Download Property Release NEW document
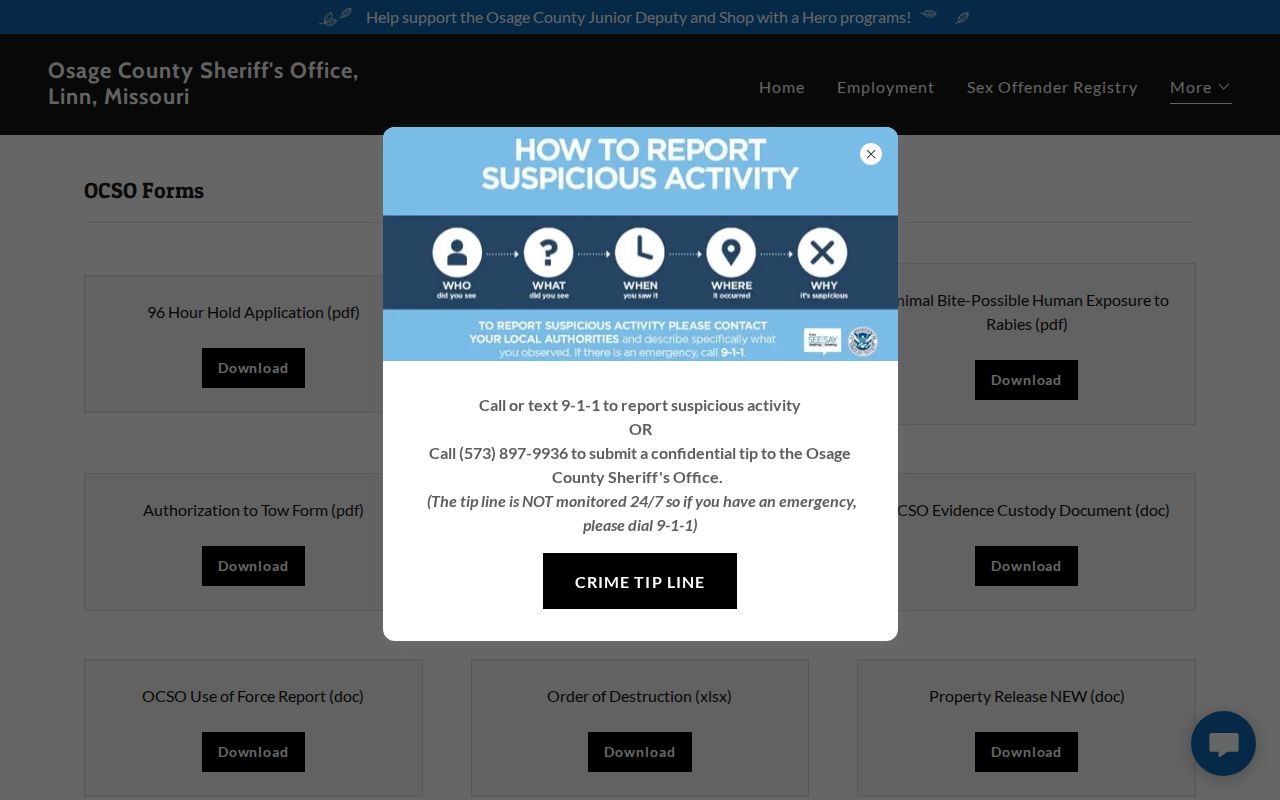 click(1026, 752)
